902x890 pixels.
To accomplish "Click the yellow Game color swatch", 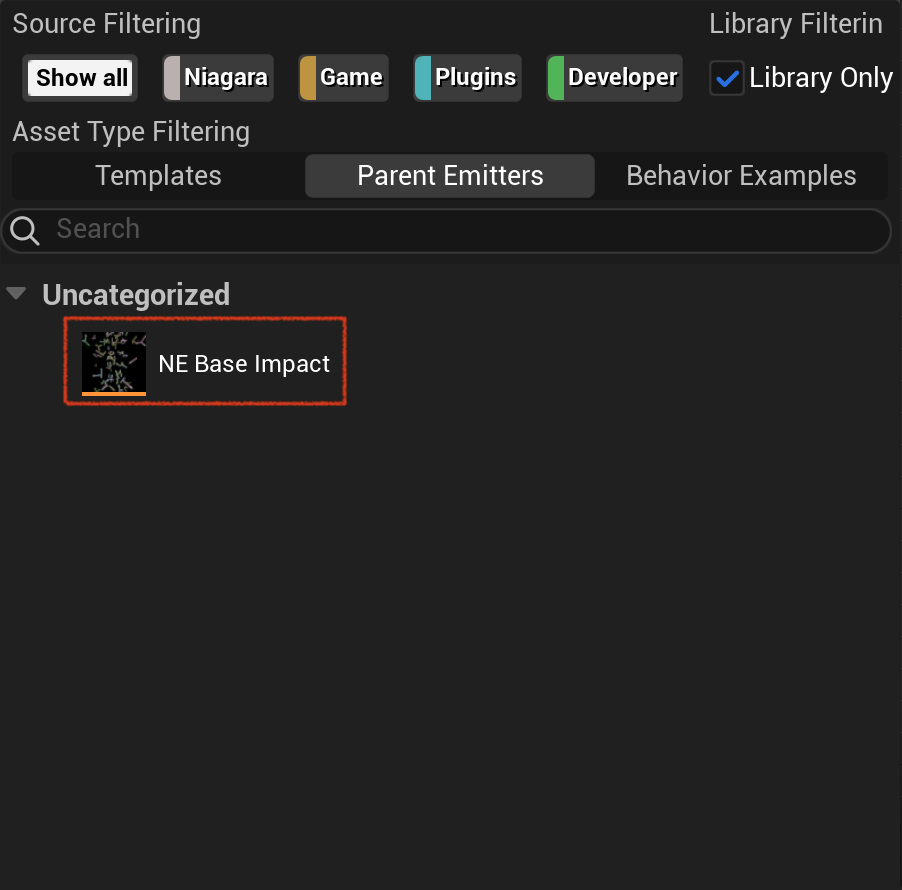I will [x=308, y=78].
